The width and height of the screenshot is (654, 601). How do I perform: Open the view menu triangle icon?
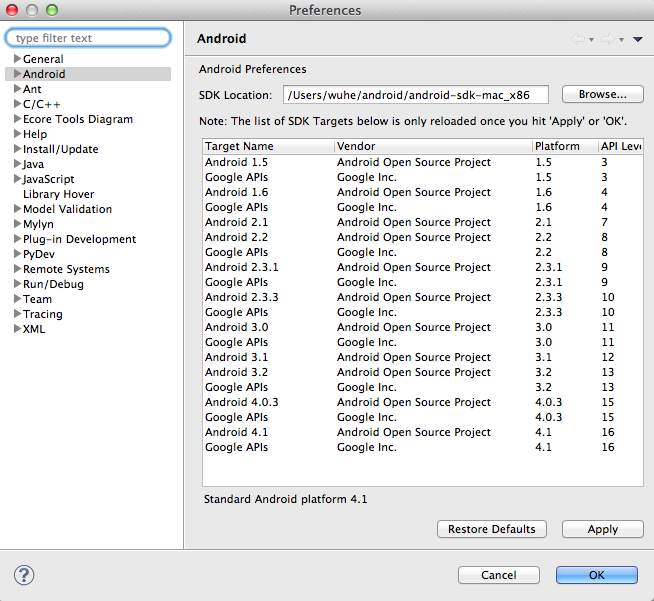point(637,40)
